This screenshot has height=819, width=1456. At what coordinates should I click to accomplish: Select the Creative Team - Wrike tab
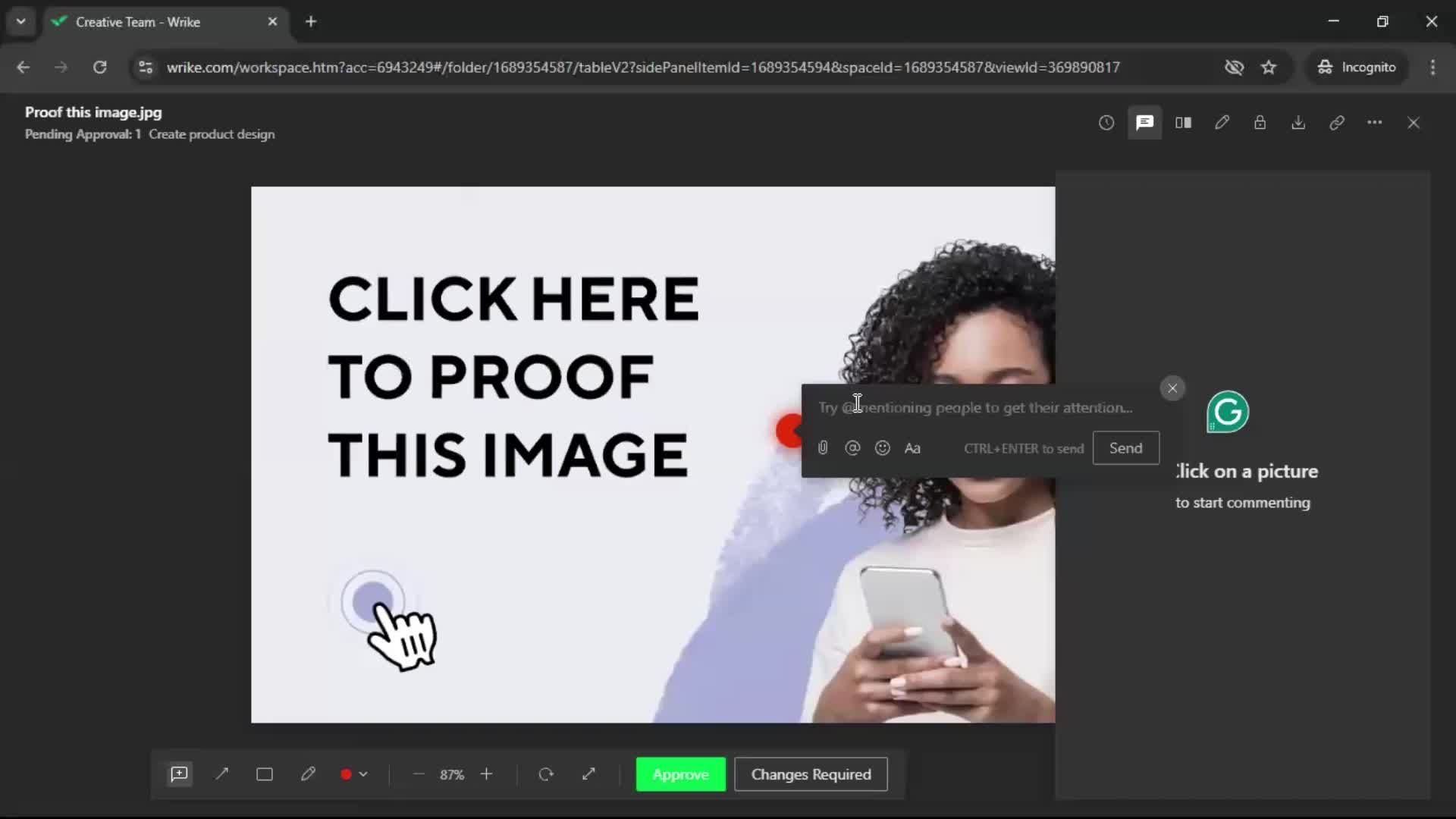(164, 22)
